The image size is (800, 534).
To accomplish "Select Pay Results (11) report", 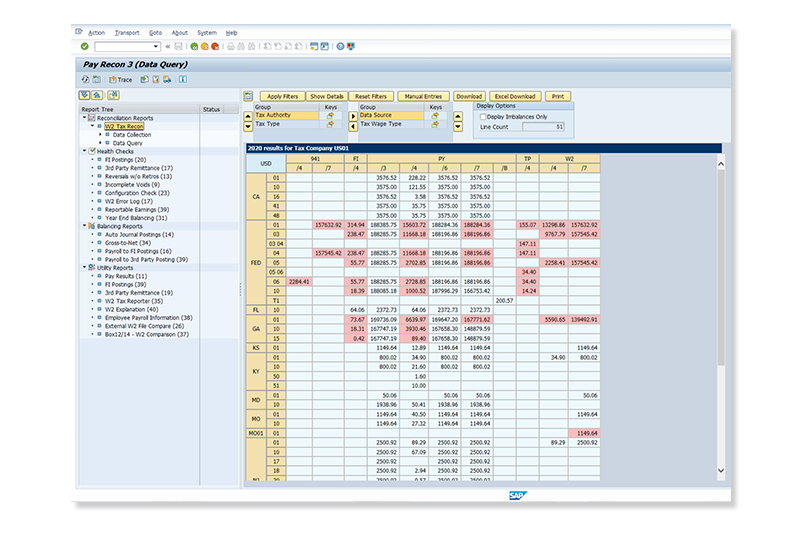I will point(126,276).
